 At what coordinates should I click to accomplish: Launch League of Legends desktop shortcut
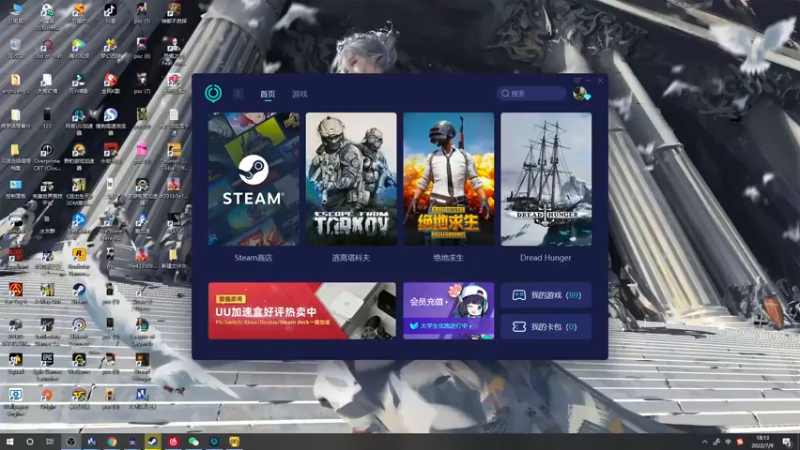tap(142, 332)
